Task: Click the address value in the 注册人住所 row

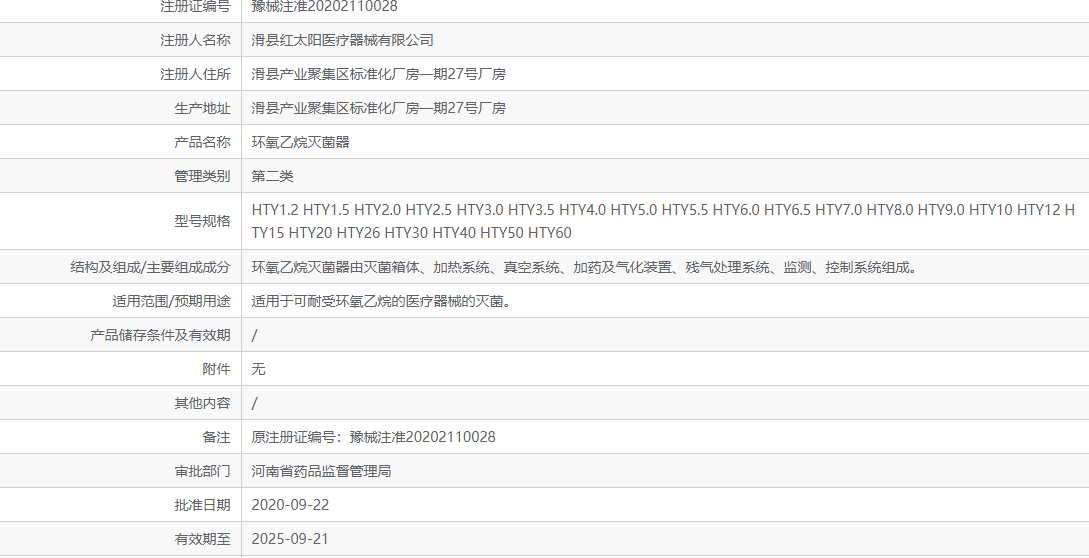Action: click(378, 74)
